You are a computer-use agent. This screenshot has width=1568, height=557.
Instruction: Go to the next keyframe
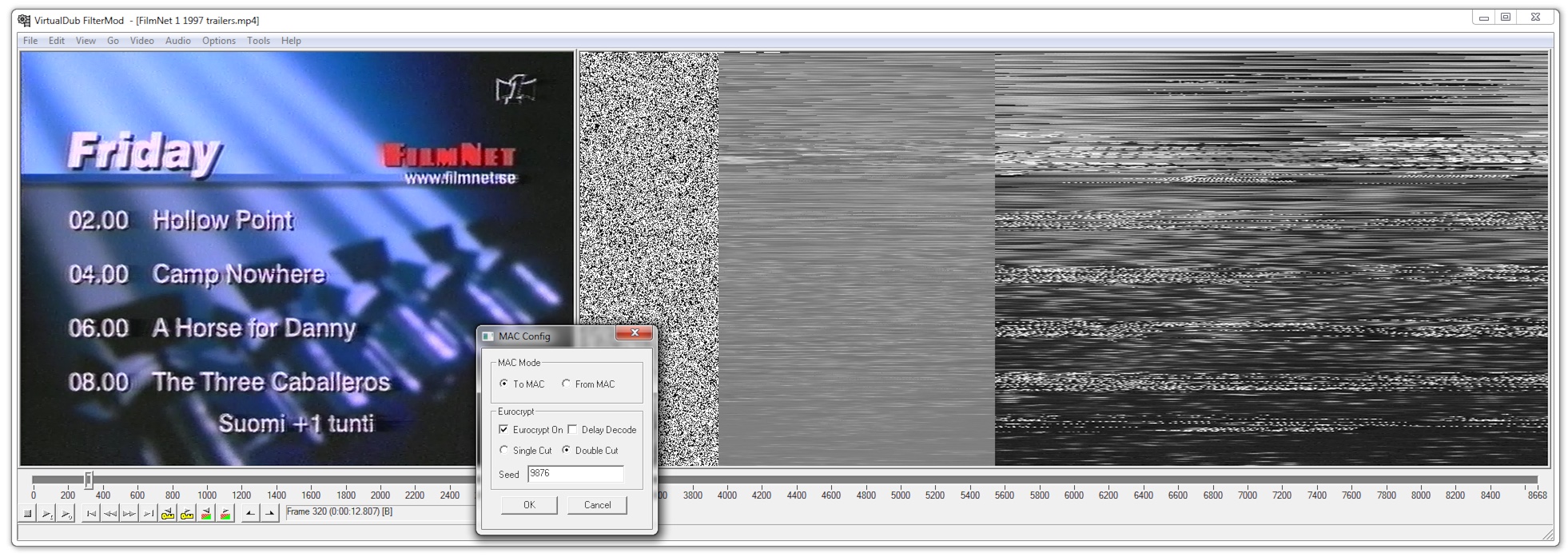(x=187, y=514)
